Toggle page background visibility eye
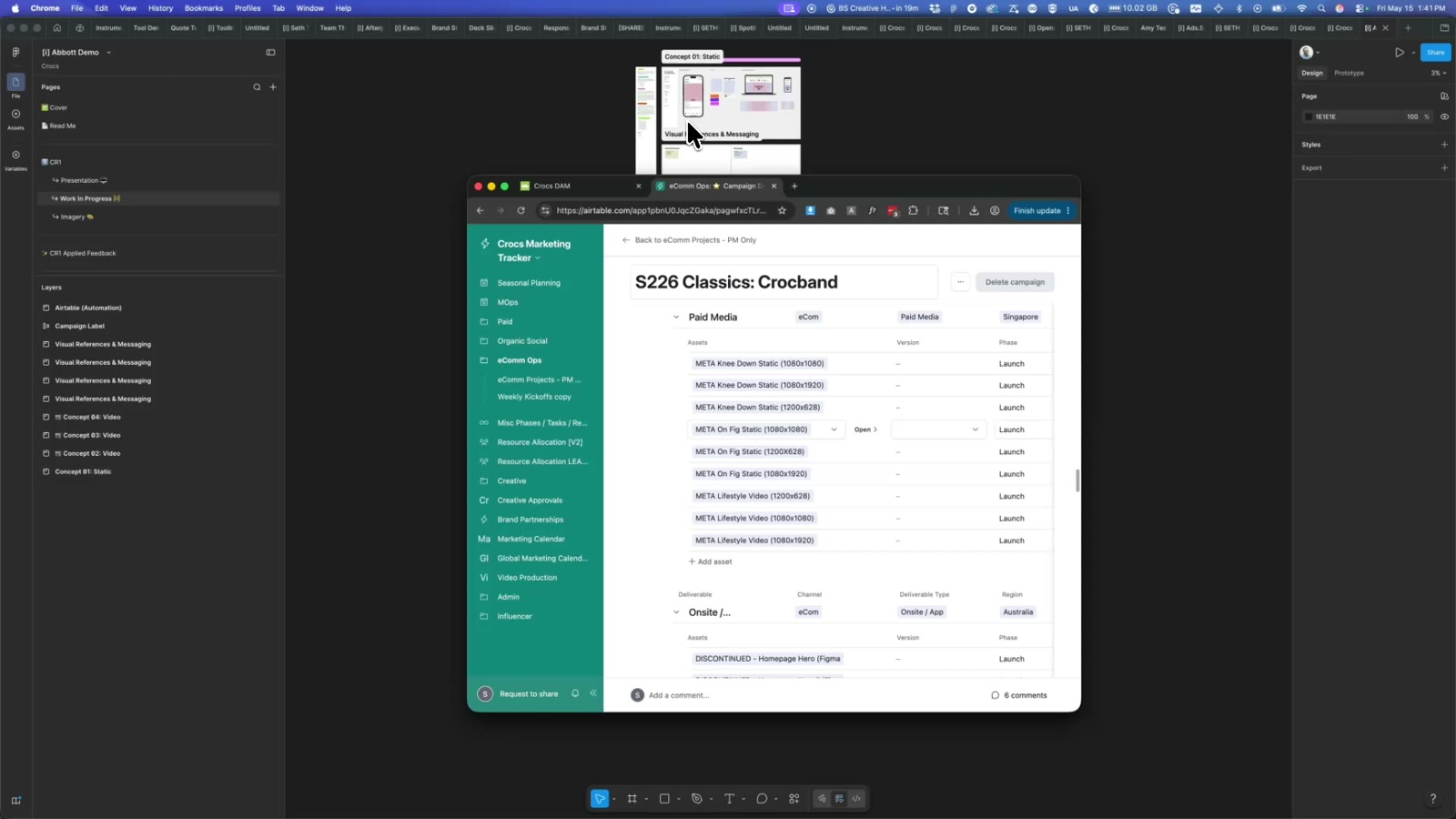The height and width of the screenshot is (819, 1456). [1444, 116]
